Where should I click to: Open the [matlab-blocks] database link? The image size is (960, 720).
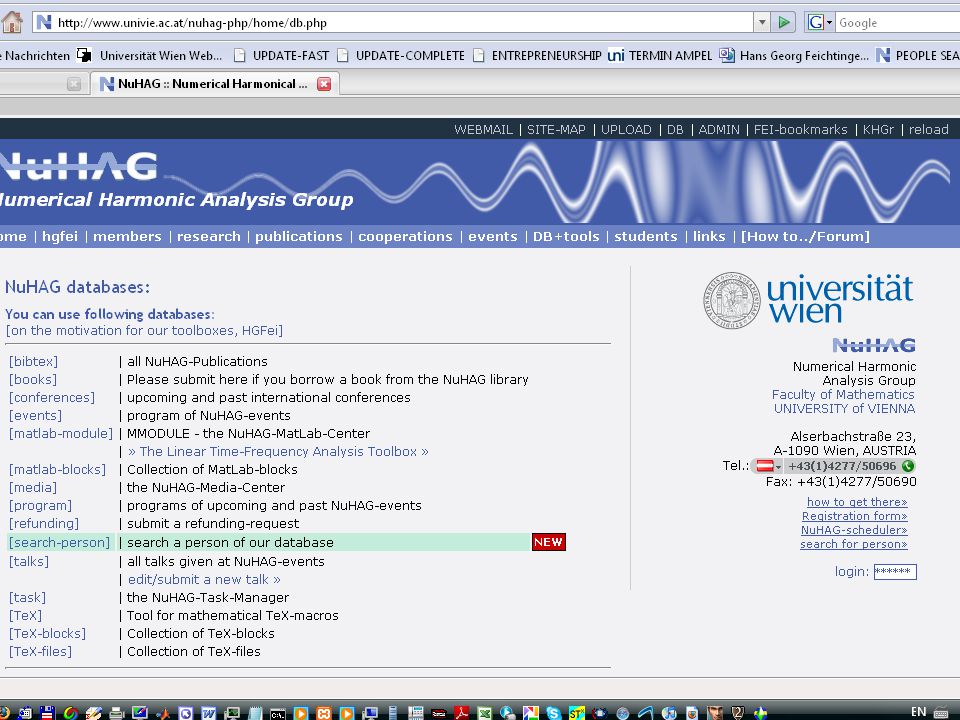pyautogui.click(x=57, y=470)
